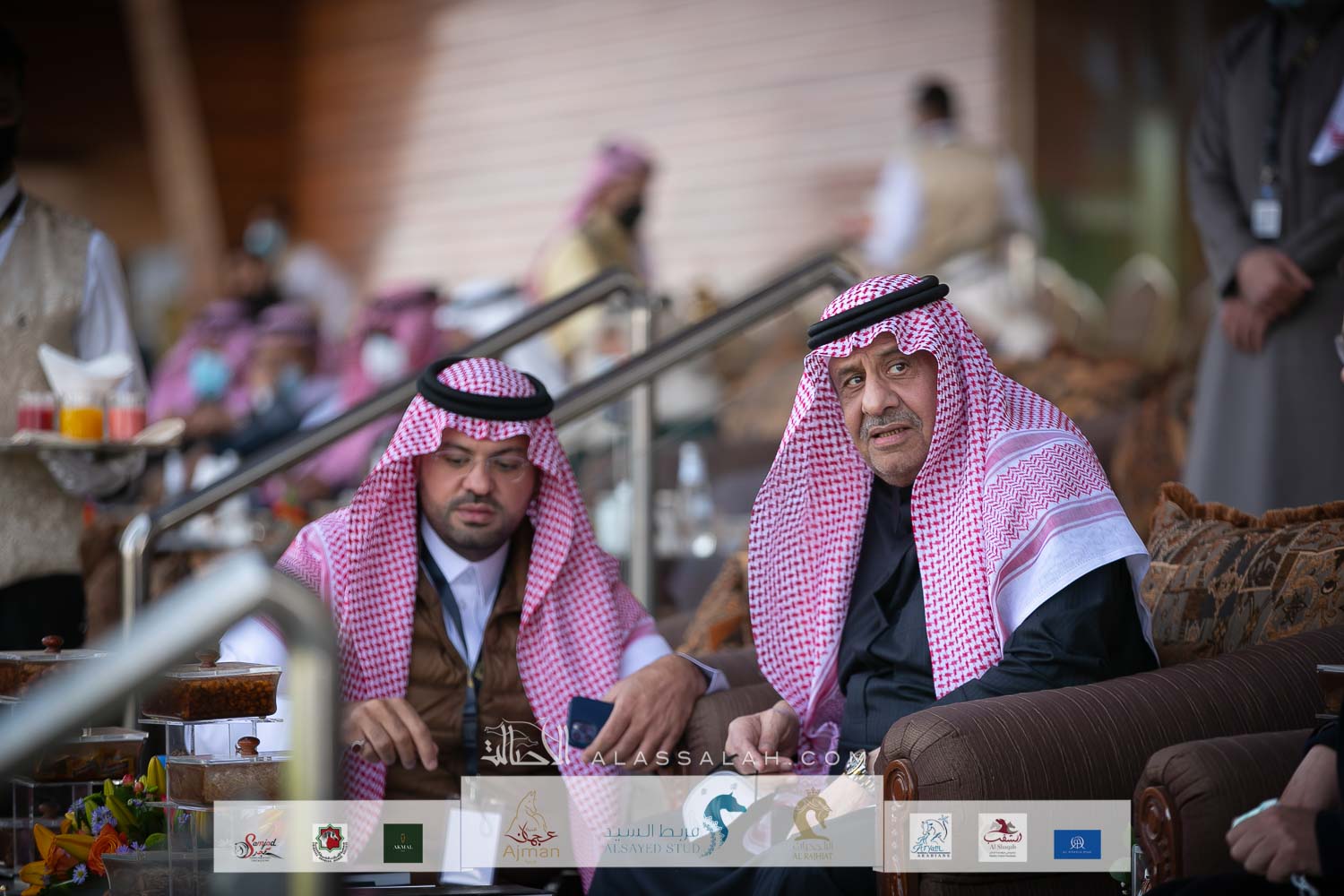The height and width of the screenshot is (896, 1344).
Task: Click the Ajman text label under logo
Action: (533, 849)
